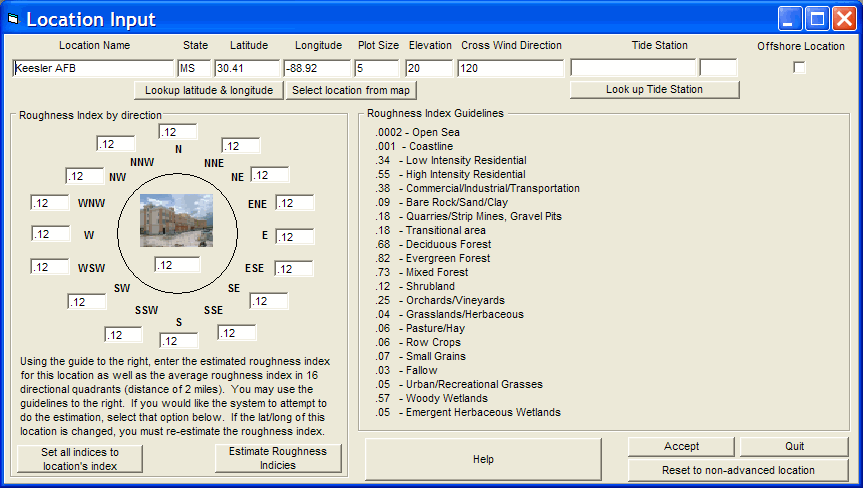863x488 pixels.
Task: Click the Tide Station text field
Action: point(632,68)
